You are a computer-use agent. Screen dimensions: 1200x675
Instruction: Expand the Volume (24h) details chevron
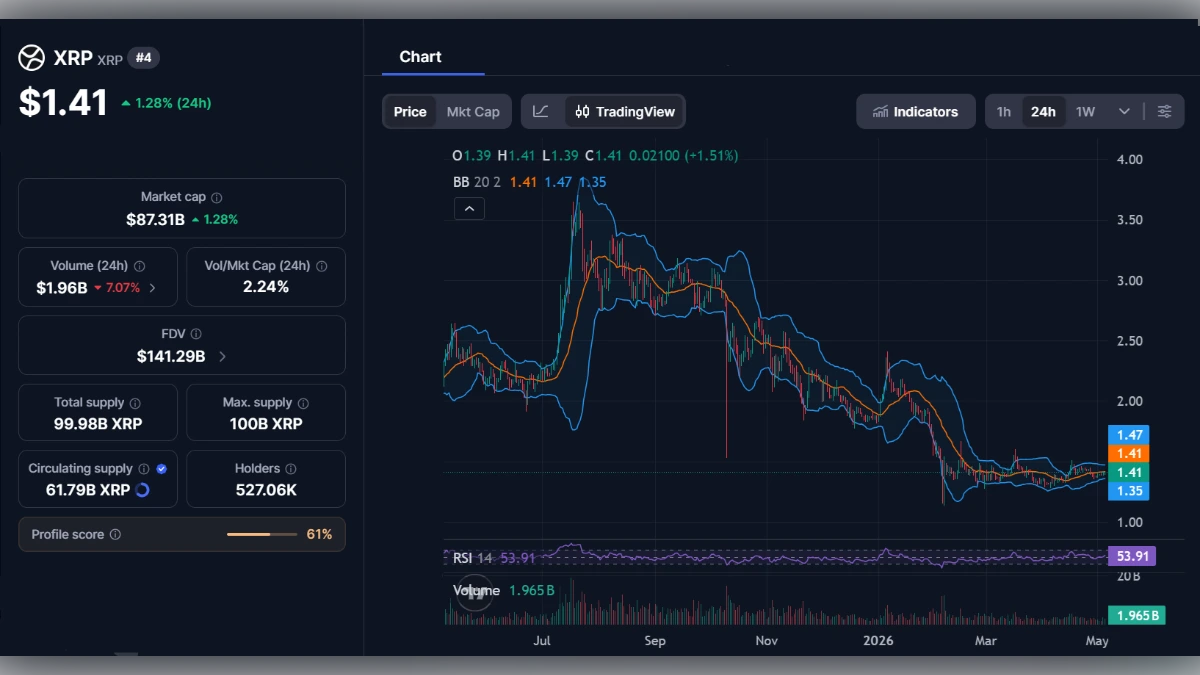tap(152, 288)
